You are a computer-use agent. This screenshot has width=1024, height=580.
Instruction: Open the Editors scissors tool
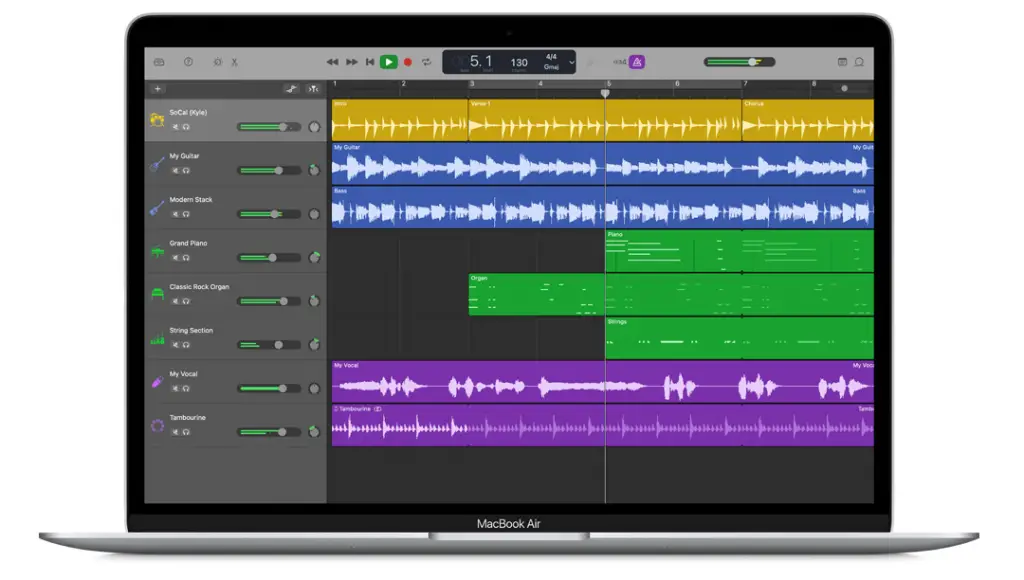235,62
